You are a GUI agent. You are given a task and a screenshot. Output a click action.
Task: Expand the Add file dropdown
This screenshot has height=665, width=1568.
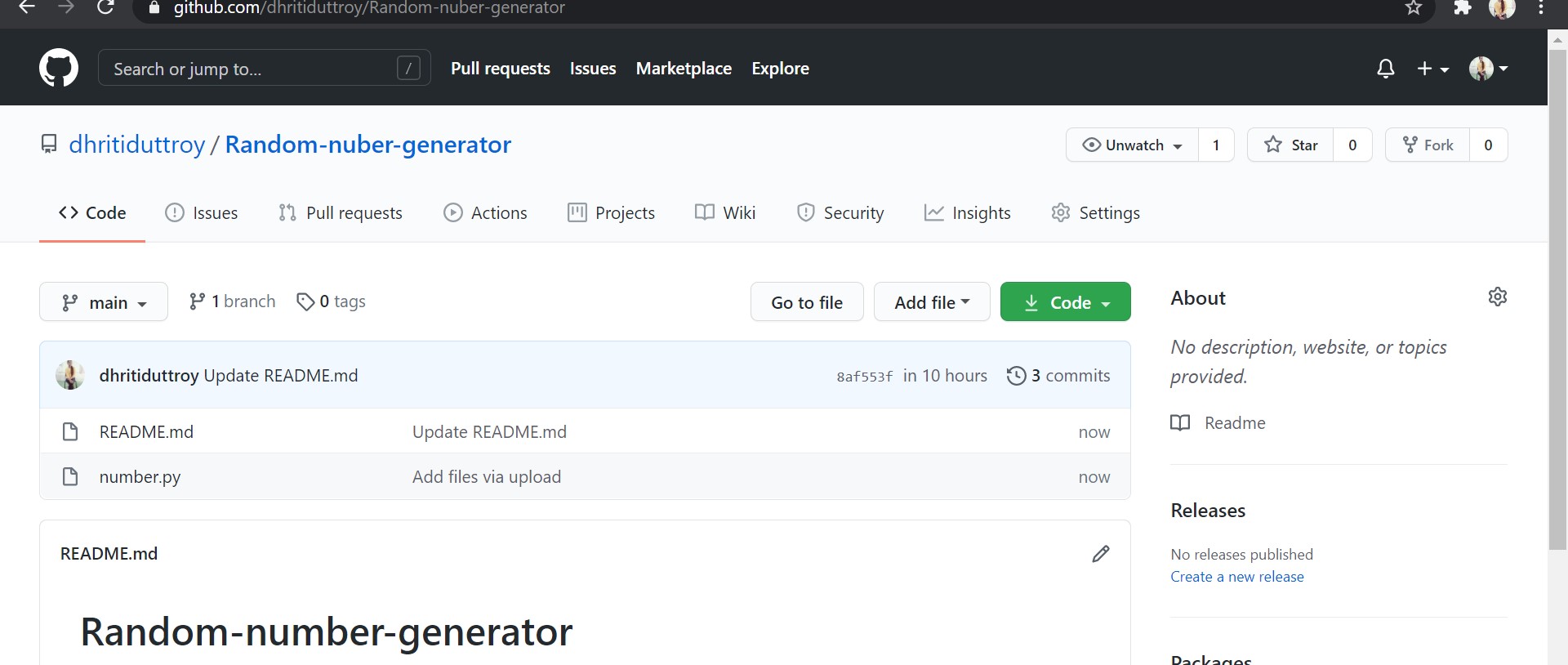[x=932, y=302]
